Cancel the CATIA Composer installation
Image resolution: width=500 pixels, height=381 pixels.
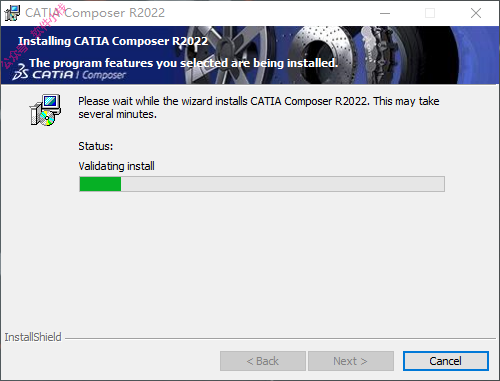[x=446, y=361]
